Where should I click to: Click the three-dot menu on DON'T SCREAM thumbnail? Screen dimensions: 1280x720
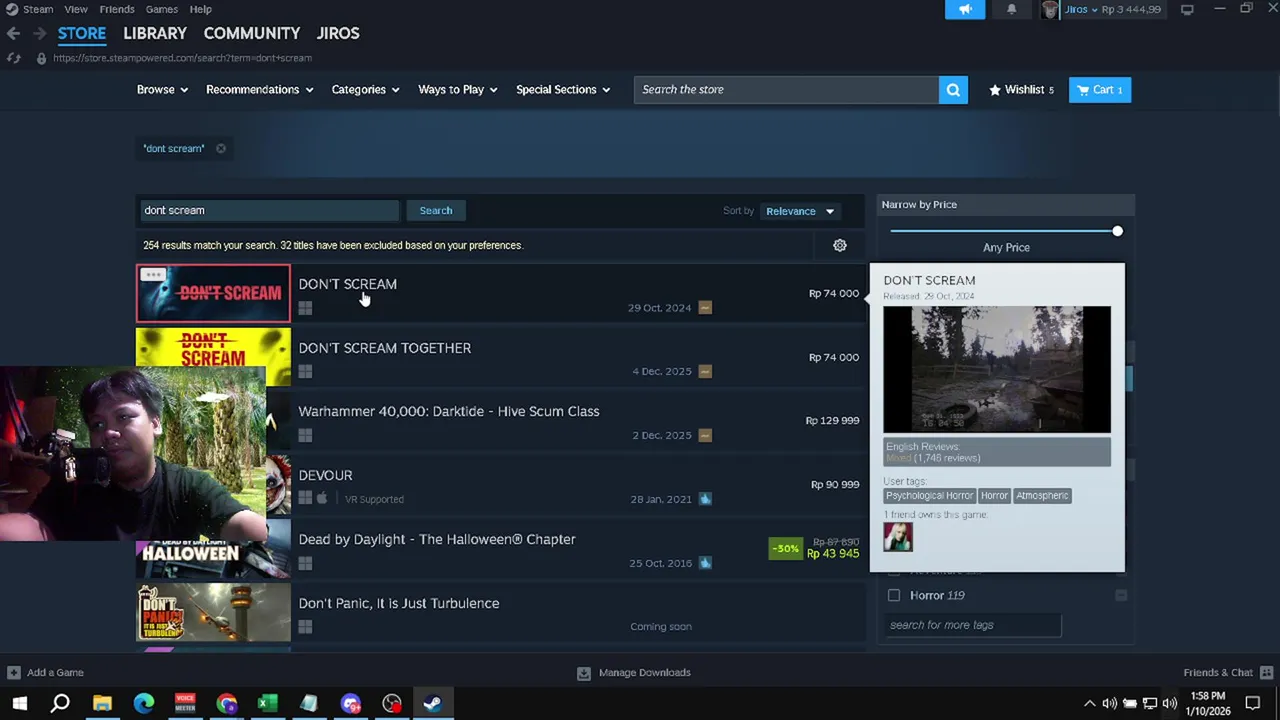click(x=153, y=274)
